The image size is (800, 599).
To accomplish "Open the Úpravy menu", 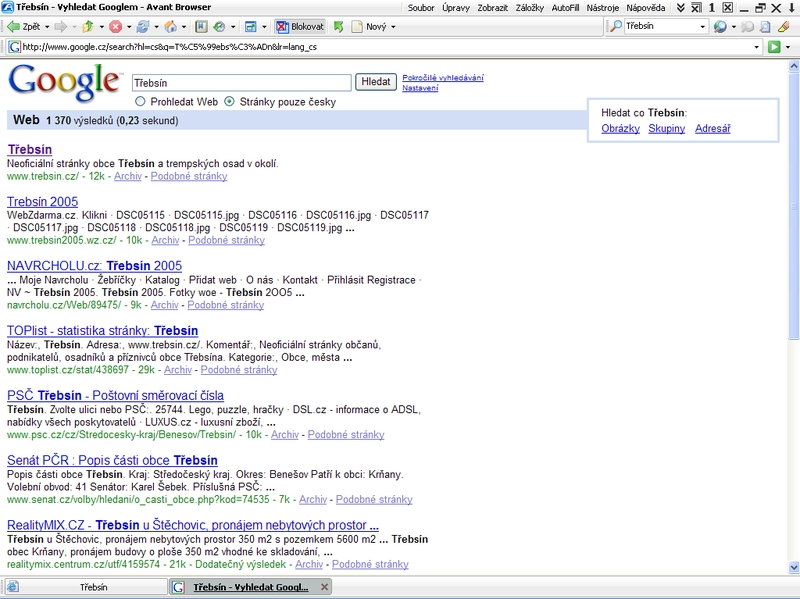I will coord(456,8).
